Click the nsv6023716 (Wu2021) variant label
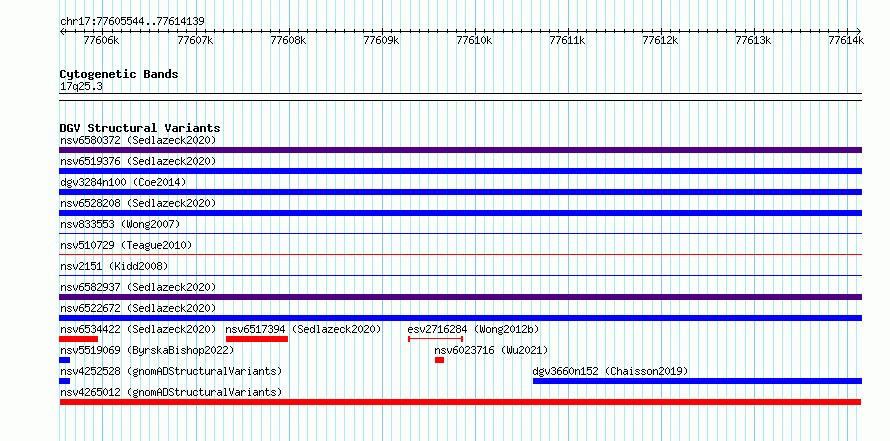Screen dimensions: 890x441 [x=491, y=350]
